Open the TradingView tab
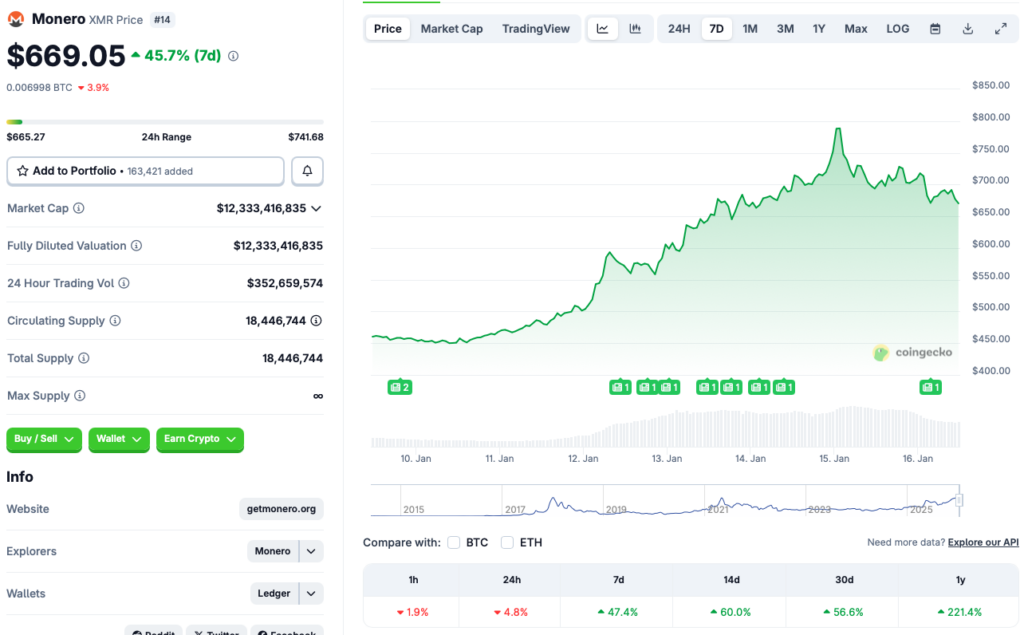 tap(536, 28)
